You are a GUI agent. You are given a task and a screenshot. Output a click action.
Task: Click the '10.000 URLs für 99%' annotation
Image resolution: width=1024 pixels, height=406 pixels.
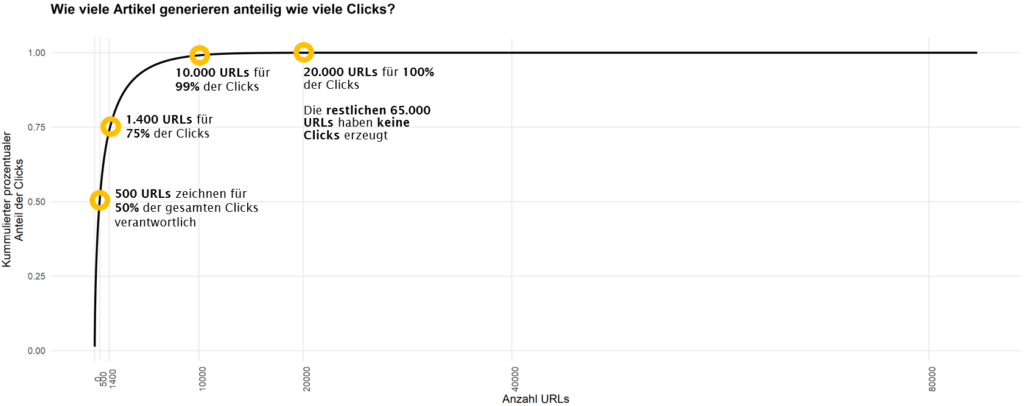click(x=223, y=80)
